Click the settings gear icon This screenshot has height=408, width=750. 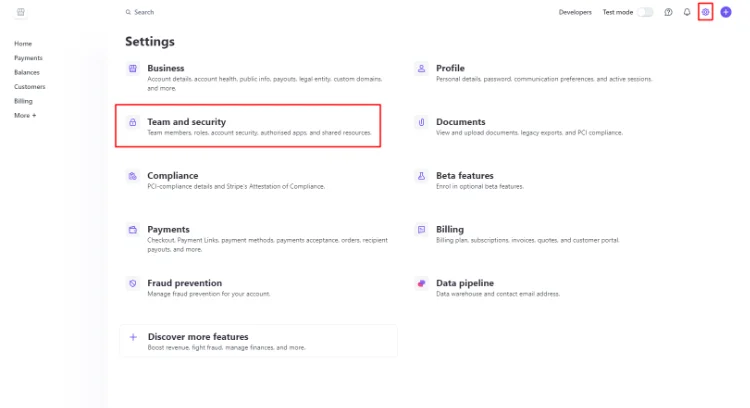click(x=705, y=12)
